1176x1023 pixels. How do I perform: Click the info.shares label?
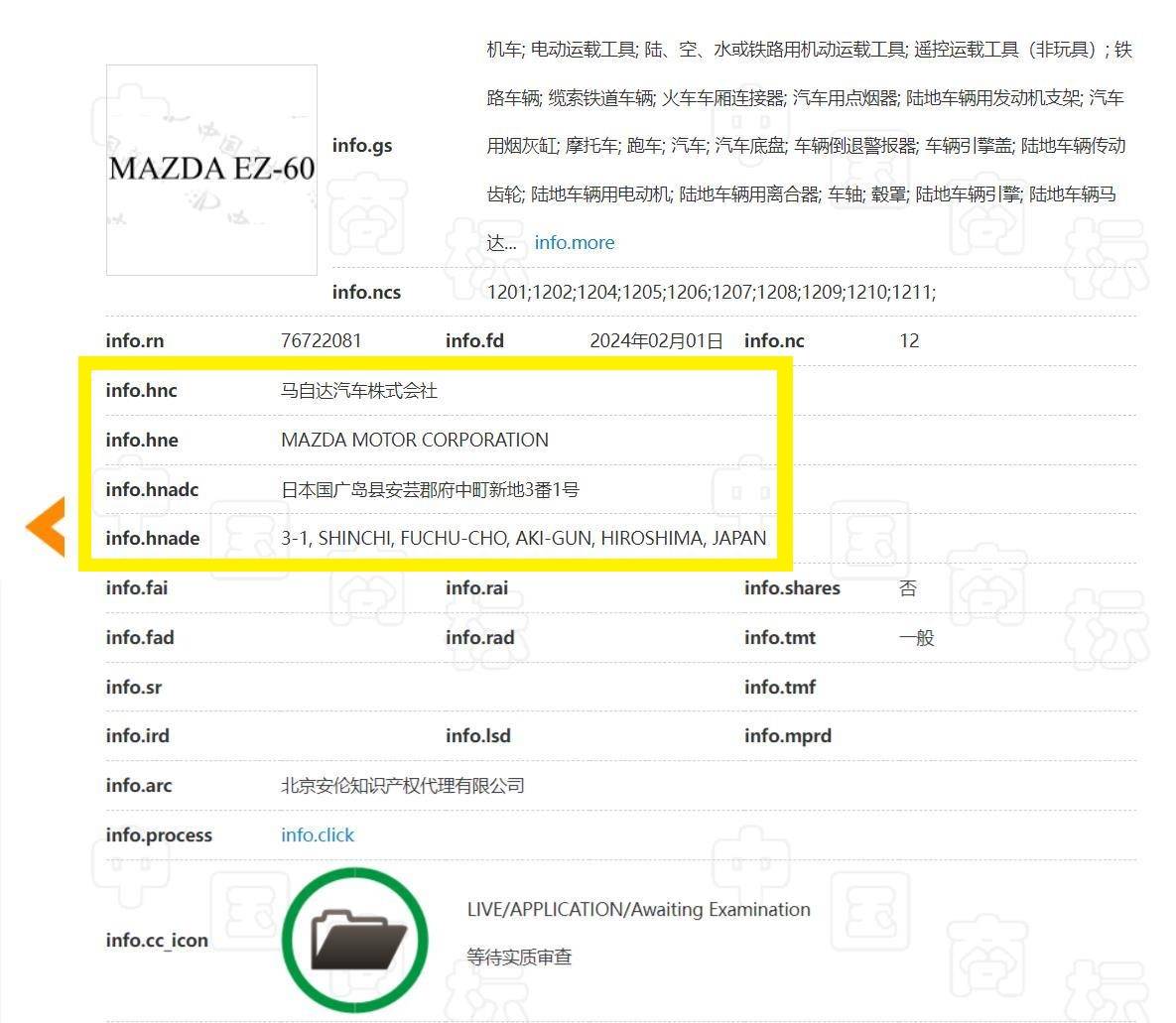point(792,588)
